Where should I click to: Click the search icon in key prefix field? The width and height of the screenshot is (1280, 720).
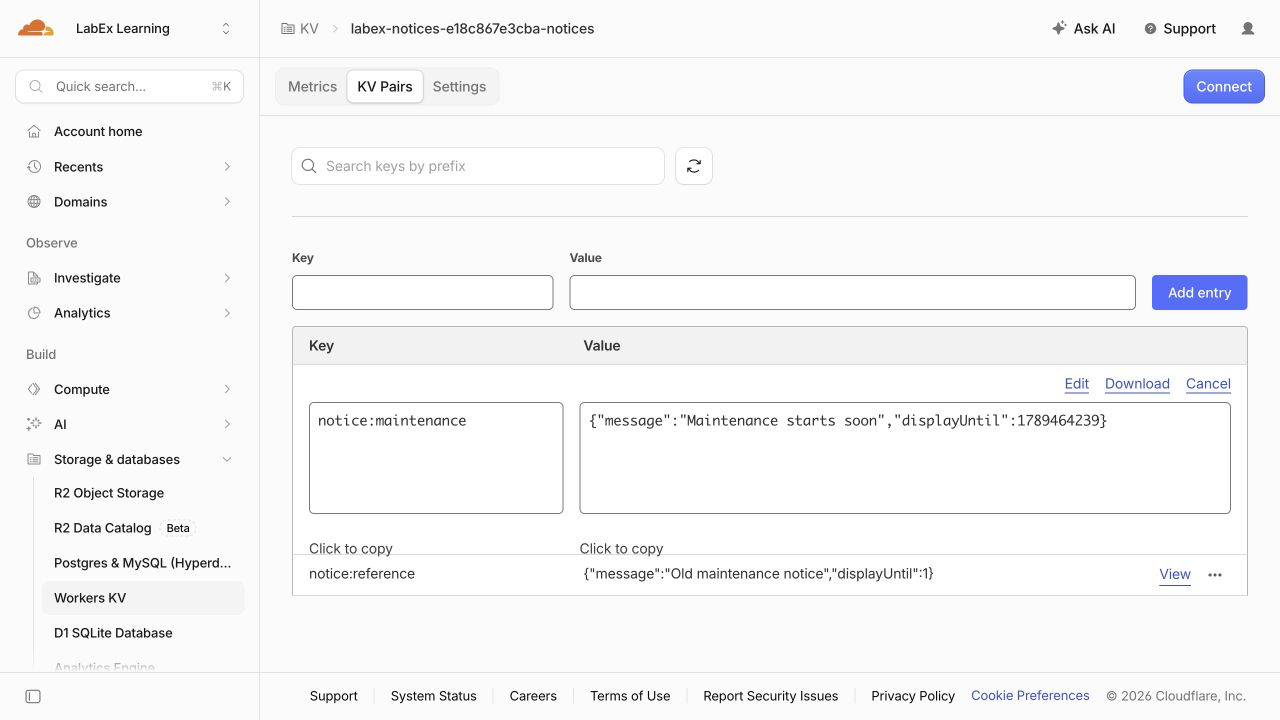click(x=309, y=166)
